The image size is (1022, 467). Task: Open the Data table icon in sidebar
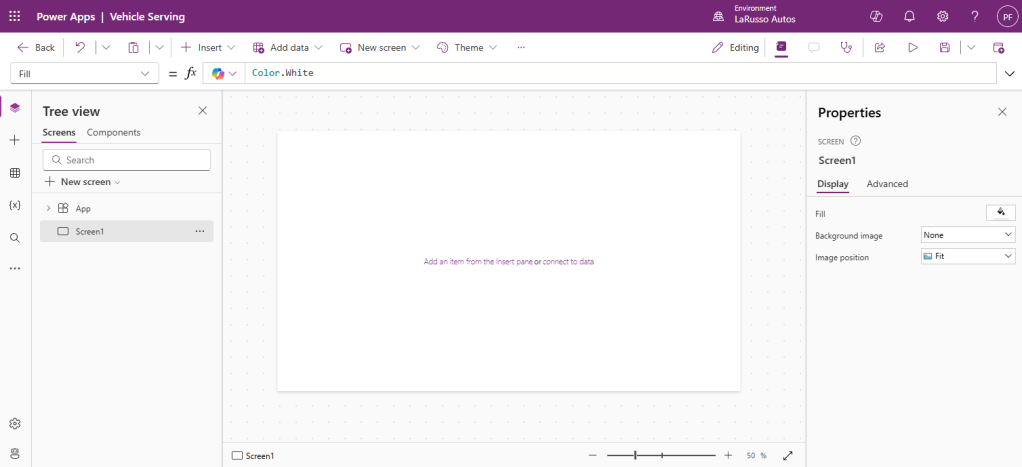[x=14, y=173]
